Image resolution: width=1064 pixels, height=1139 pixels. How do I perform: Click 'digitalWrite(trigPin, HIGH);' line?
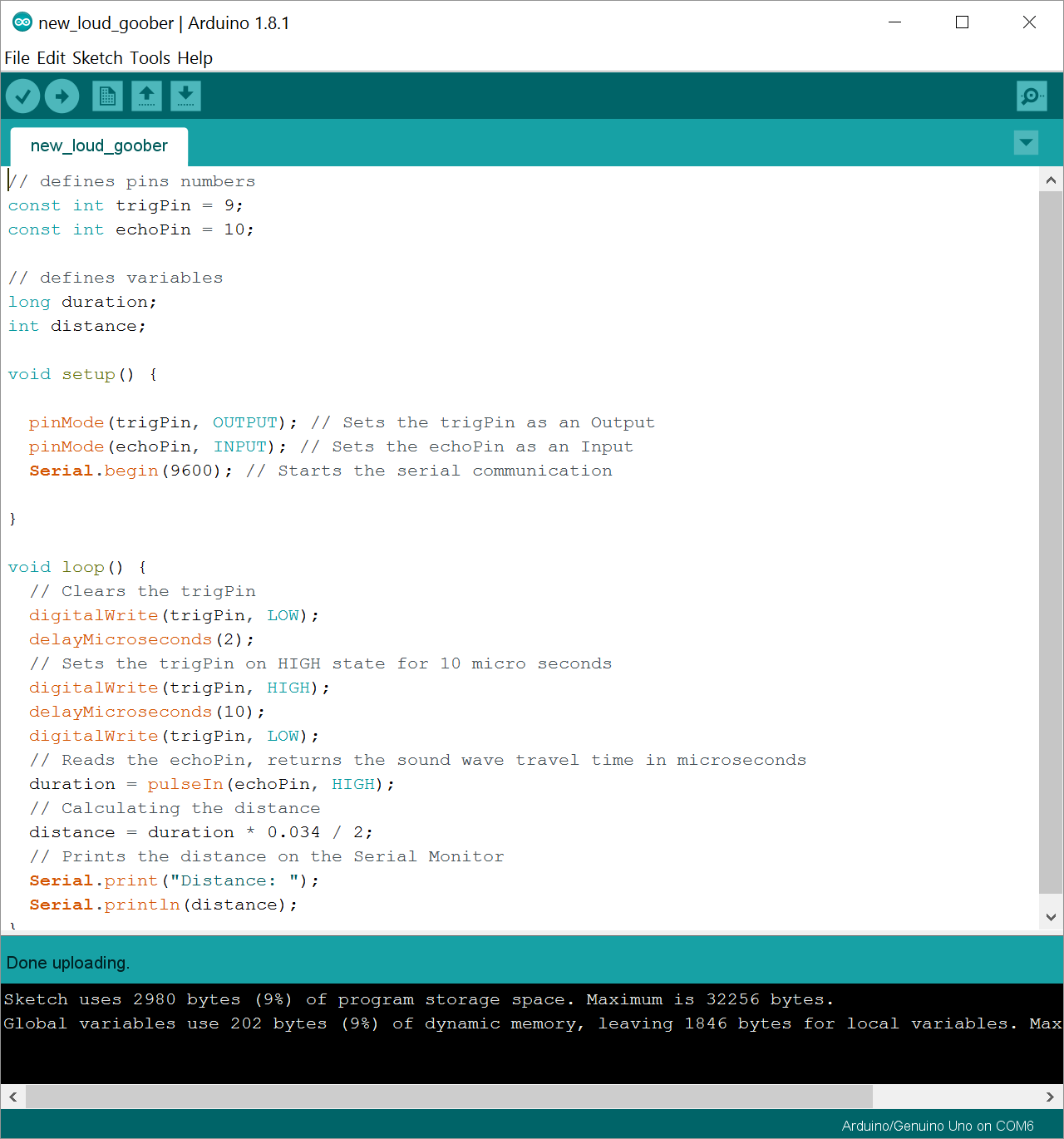180,688
